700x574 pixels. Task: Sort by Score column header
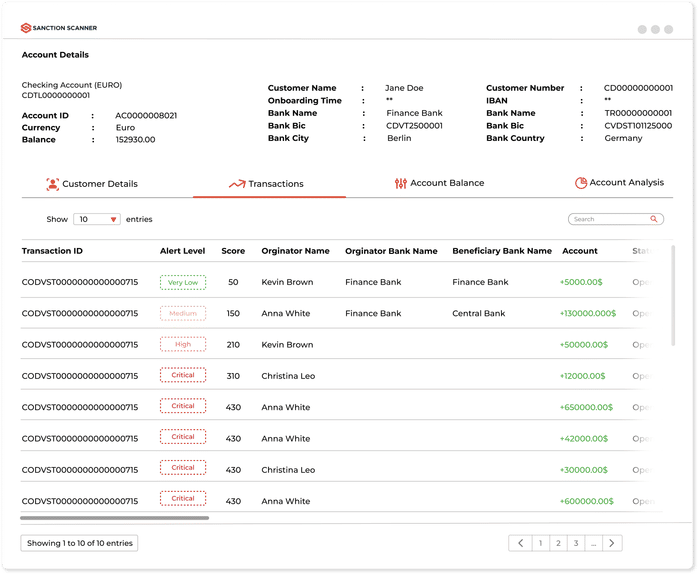pyautogui.click(x=233, y=251)
